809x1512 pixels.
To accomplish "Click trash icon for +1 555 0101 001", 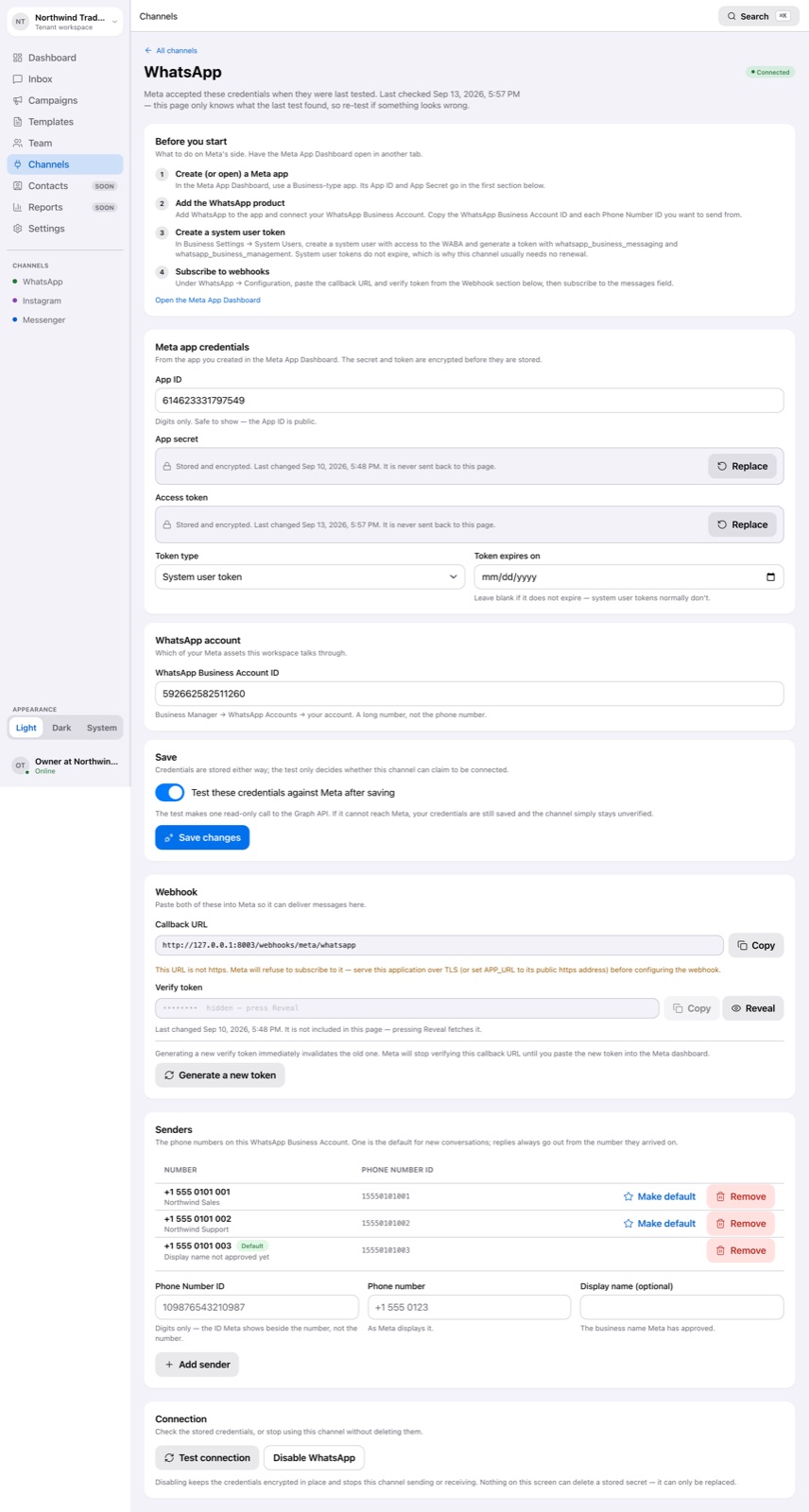I will [x=720, y=1196].
